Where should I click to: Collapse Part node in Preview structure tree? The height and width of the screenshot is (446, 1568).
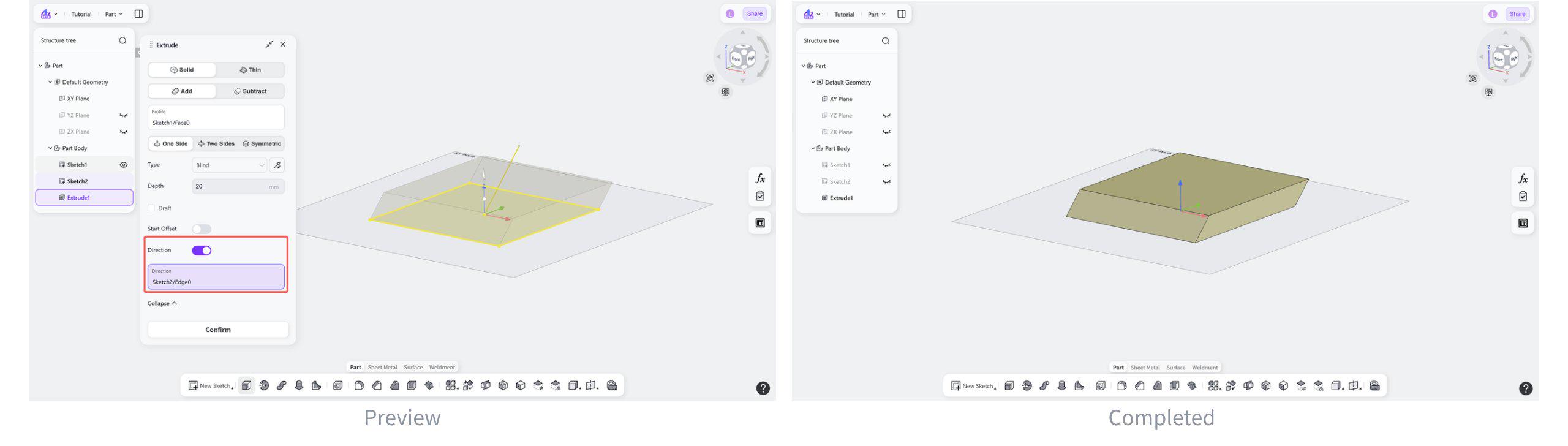(x=40, y=66)
